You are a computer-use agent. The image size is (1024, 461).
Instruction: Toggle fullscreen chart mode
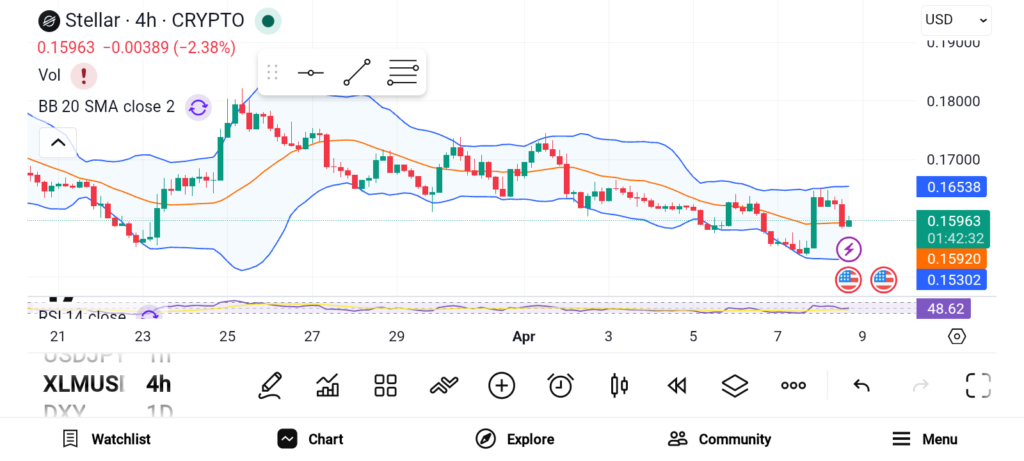(x=978, y=385)
